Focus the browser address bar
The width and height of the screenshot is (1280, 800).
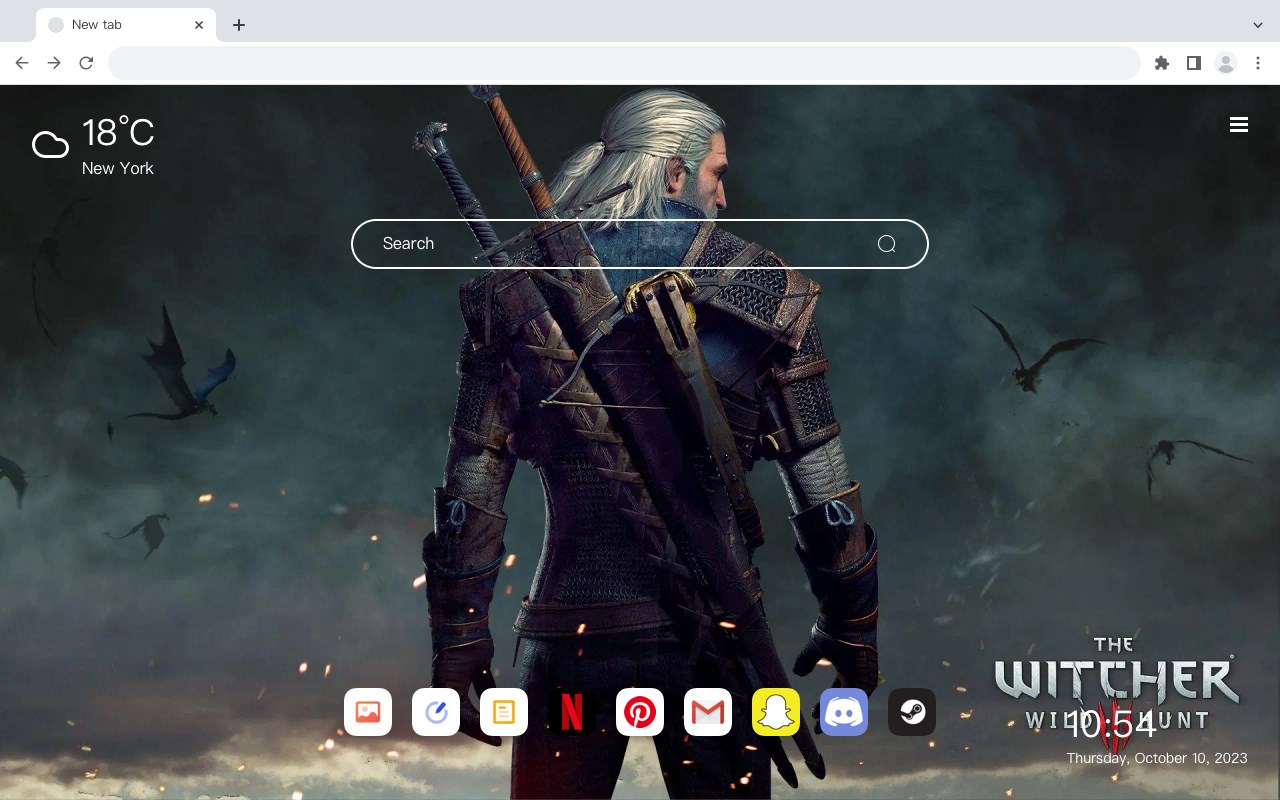(x=624, y=63)
